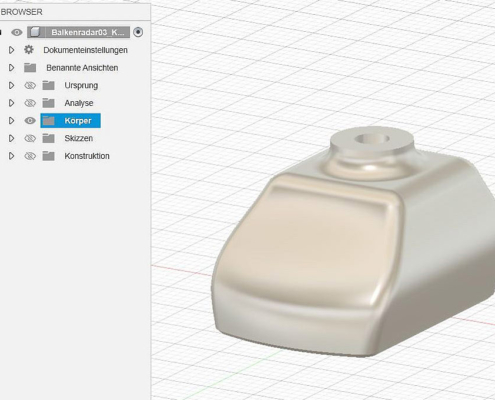Select the Dokumenteinstellungen label
This screenshot has height=400, width=495.
pos(85,50)
